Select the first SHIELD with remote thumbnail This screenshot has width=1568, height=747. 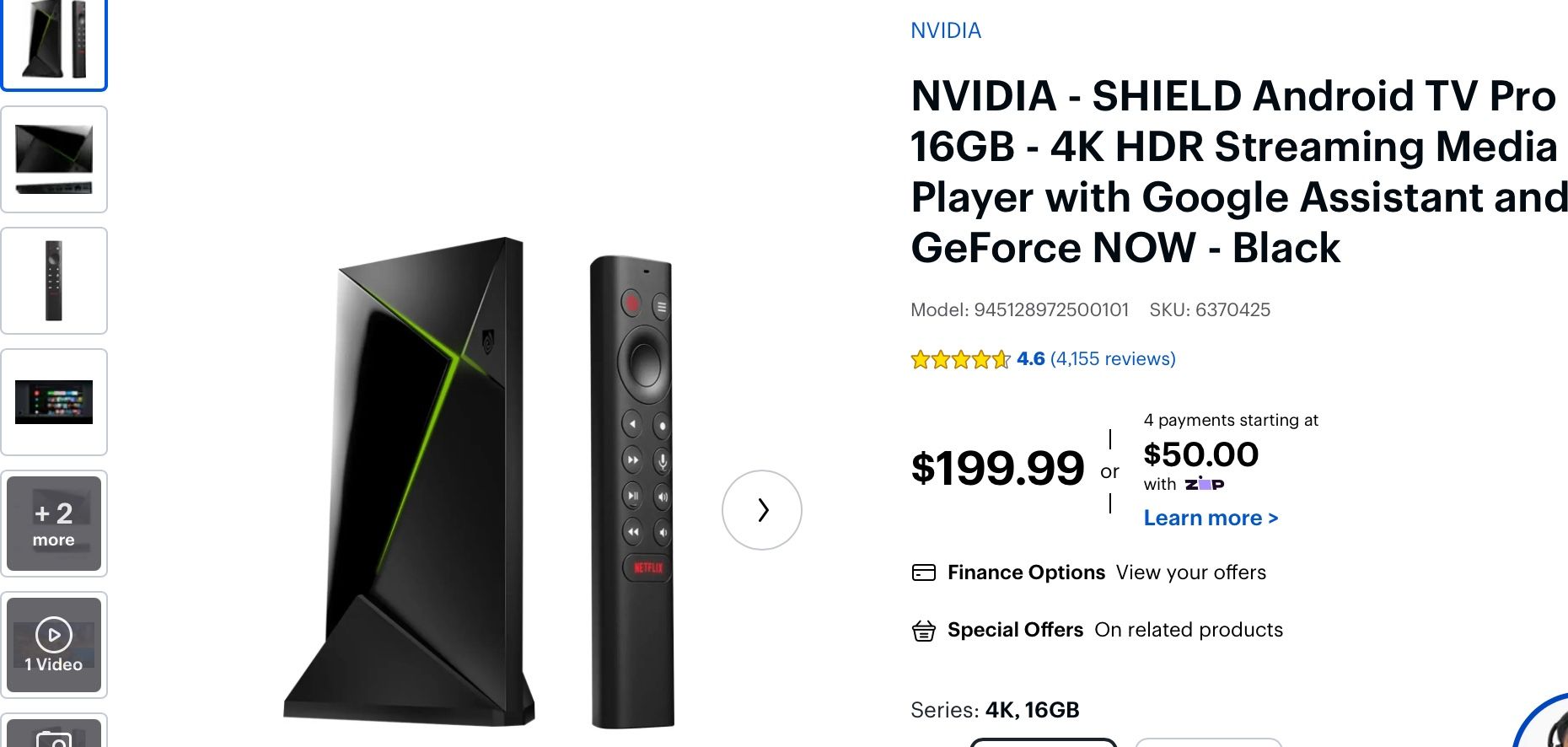tap(54, 42)
